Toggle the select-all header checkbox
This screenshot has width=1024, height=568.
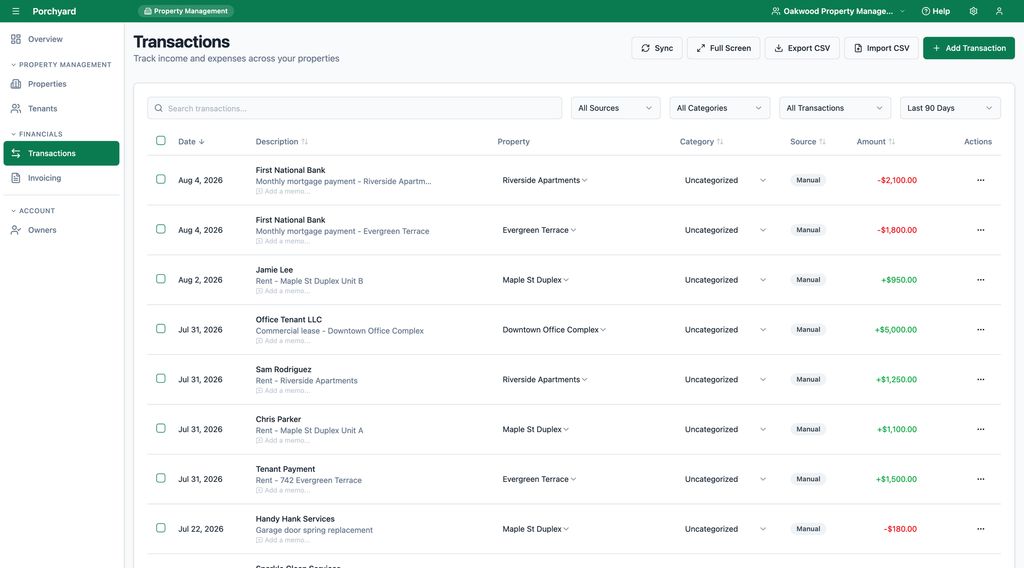(161, 140)
